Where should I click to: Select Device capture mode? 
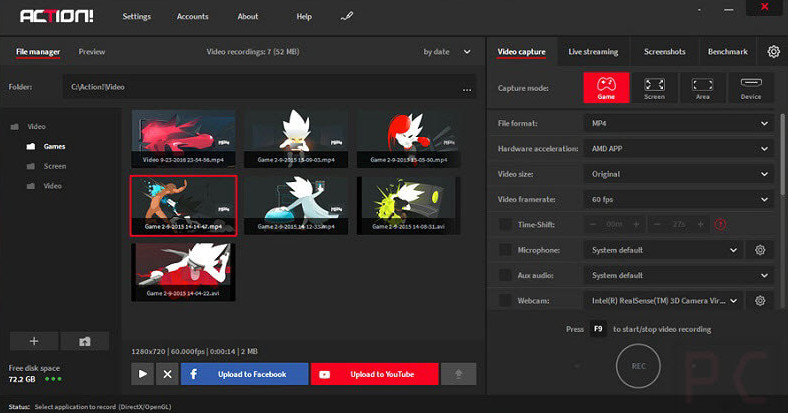point(751,88)
